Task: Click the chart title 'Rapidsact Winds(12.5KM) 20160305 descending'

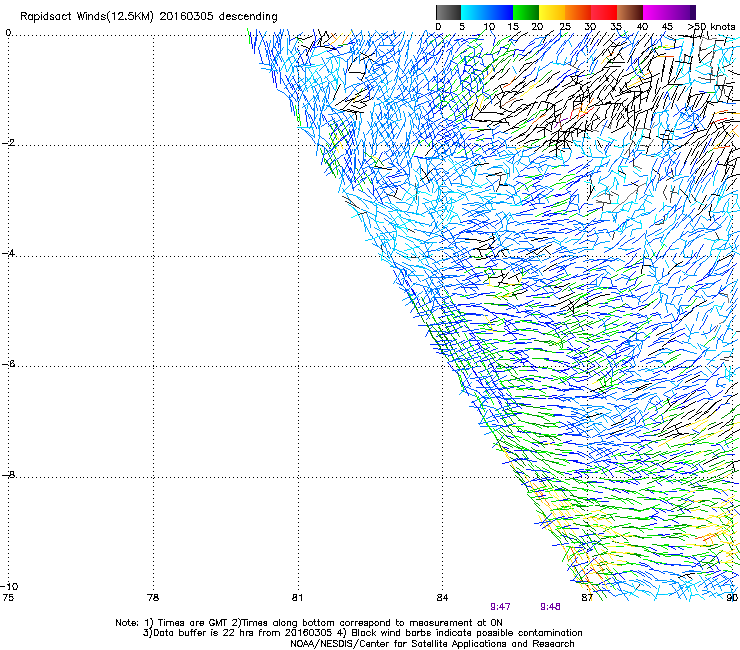Action: [149, 17]
